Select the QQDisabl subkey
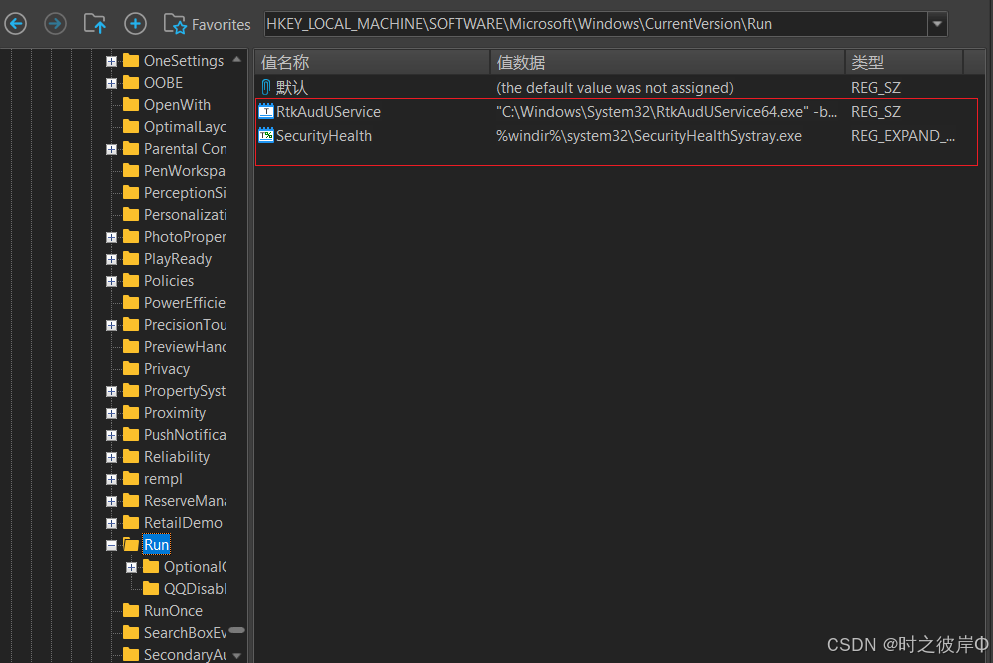This screenshot has width=993, height=663. point(195,589)
